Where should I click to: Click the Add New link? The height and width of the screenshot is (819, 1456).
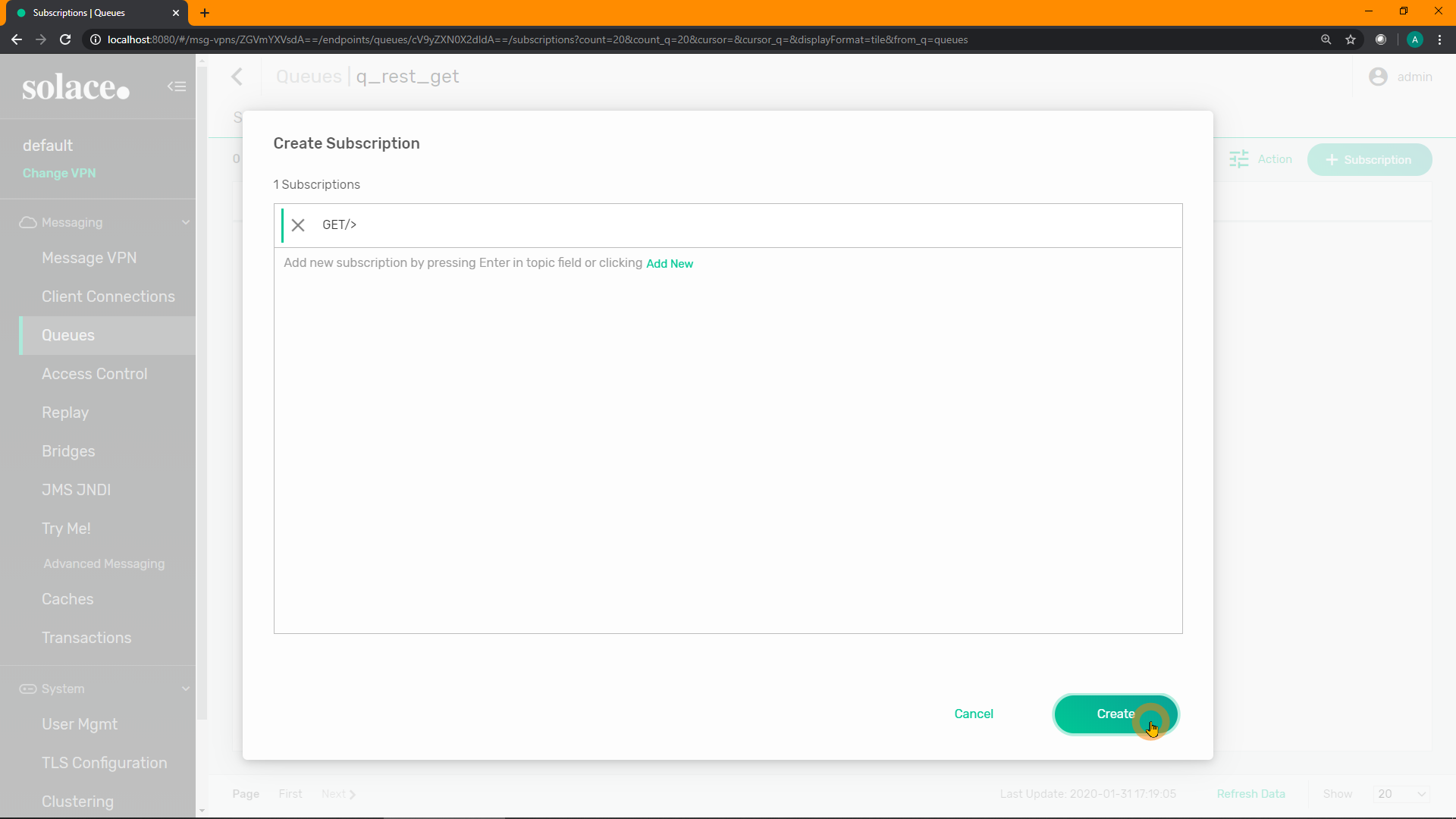coord(670,263)
